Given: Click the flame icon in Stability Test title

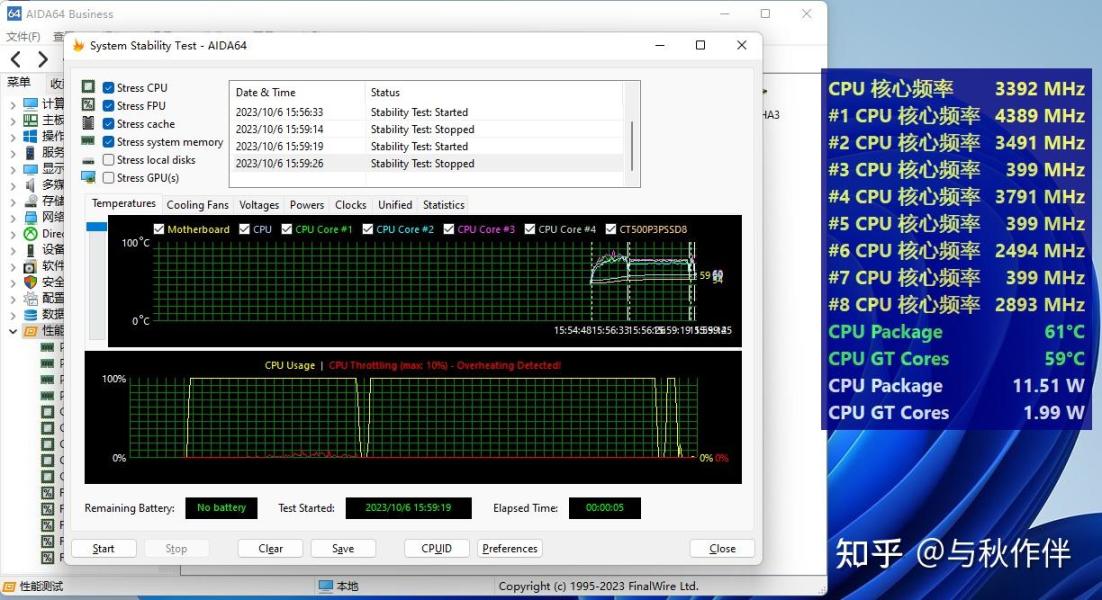Looking at the screenshot, I should 79,46.
